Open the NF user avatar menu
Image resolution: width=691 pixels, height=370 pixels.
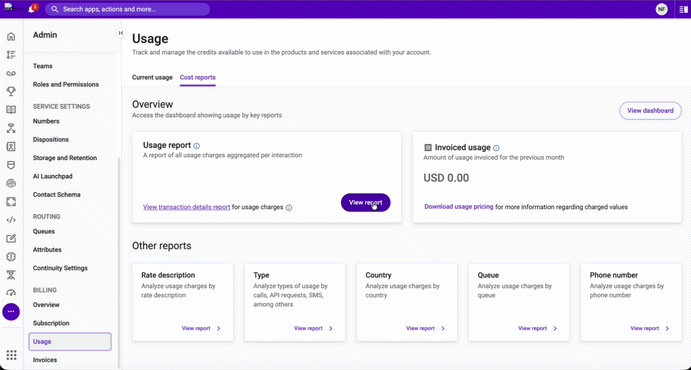661,9
